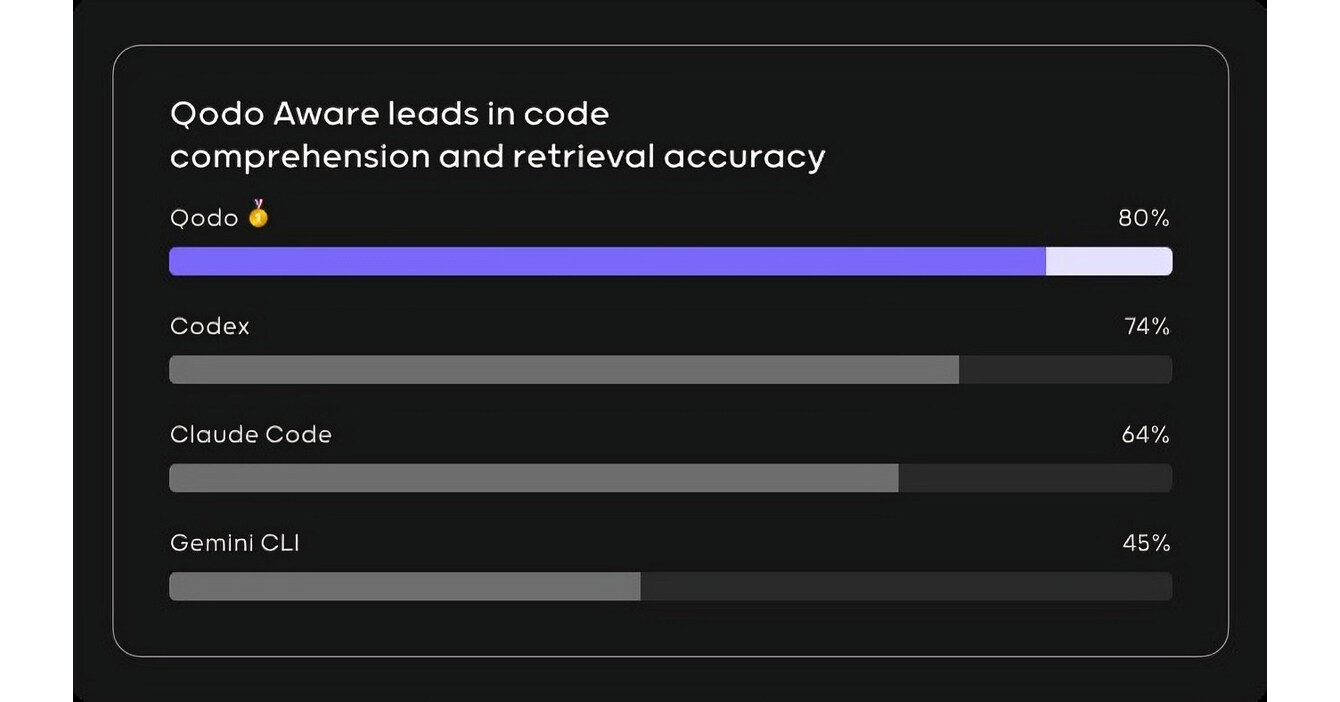Click the dark unfilled part of Codex bar

pyautogui.click(x=1065, y=370)
